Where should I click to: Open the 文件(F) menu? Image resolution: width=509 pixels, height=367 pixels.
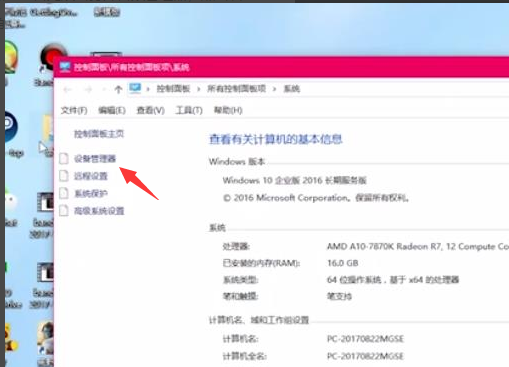coord(74,110)
